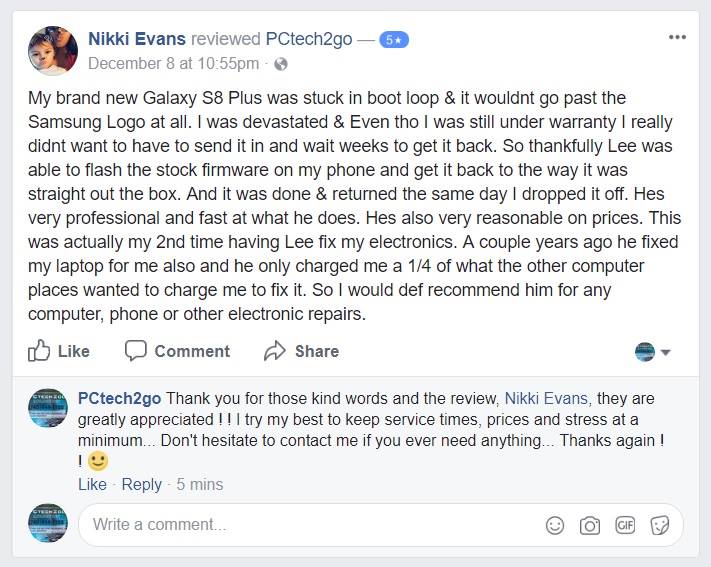The width and height of the screenshot is (711, 567).
Task: Open Nikki Evans' profile from the post header
Action: [136, 39]
